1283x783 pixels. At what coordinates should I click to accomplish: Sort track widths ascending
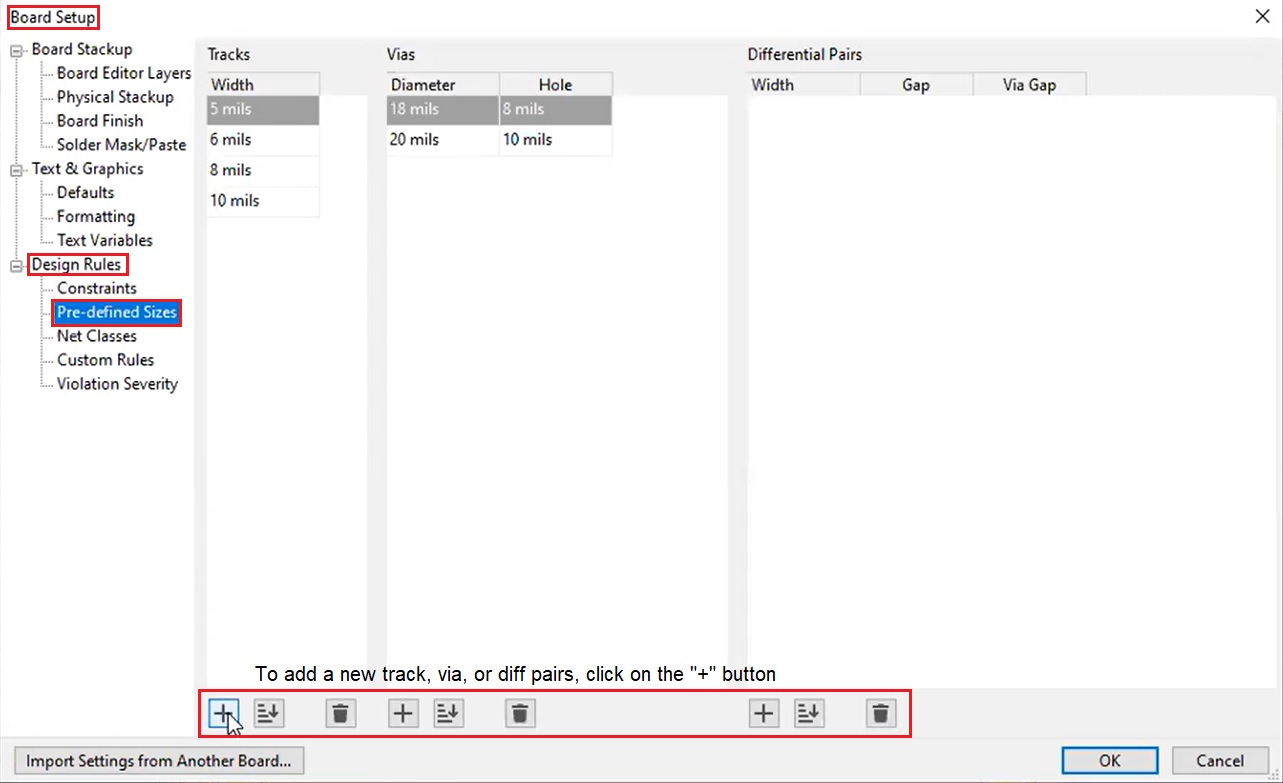click(269, 713)
